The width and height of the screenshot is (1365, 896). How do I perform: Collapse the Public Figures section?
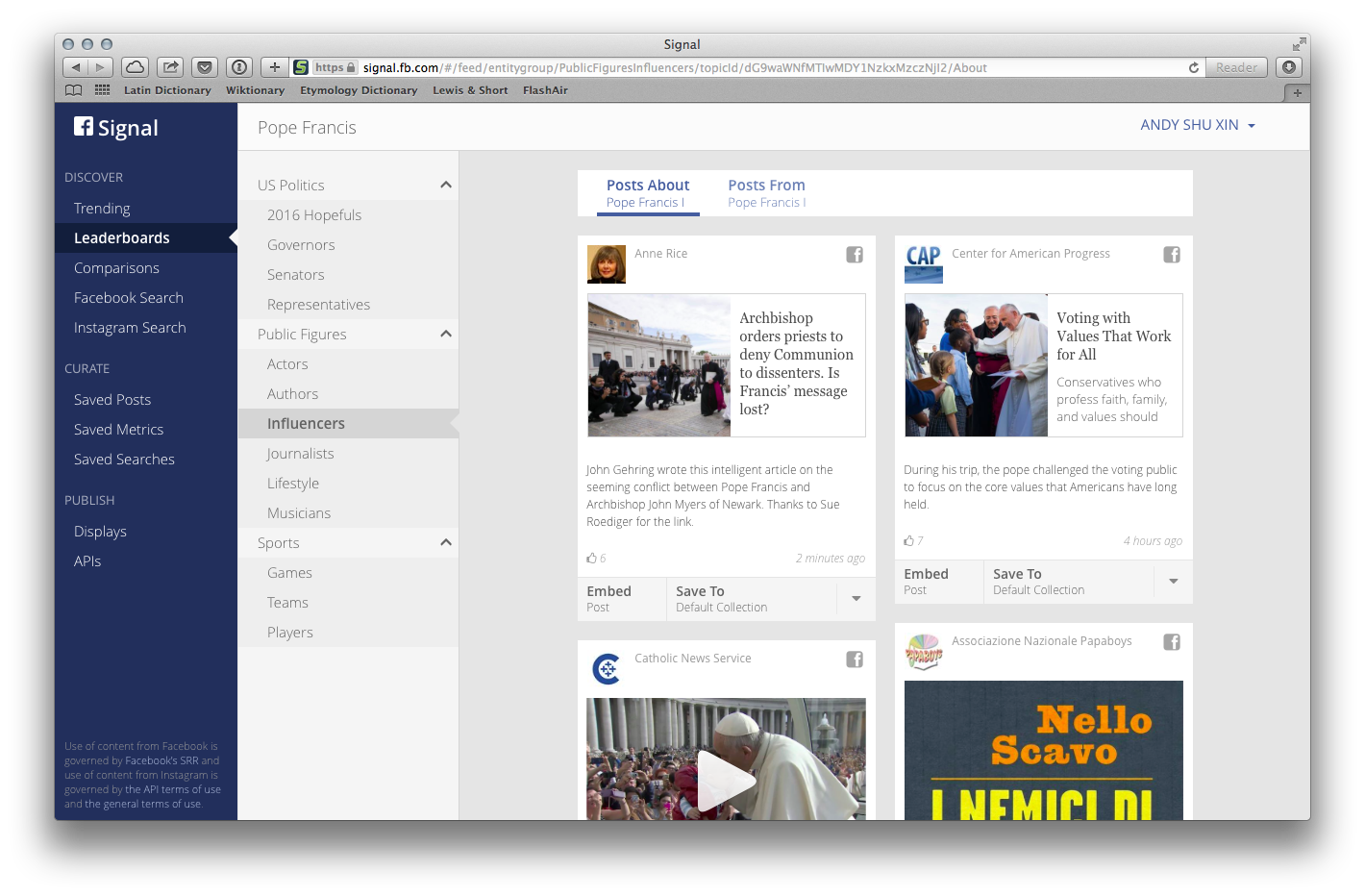point(446,334)
